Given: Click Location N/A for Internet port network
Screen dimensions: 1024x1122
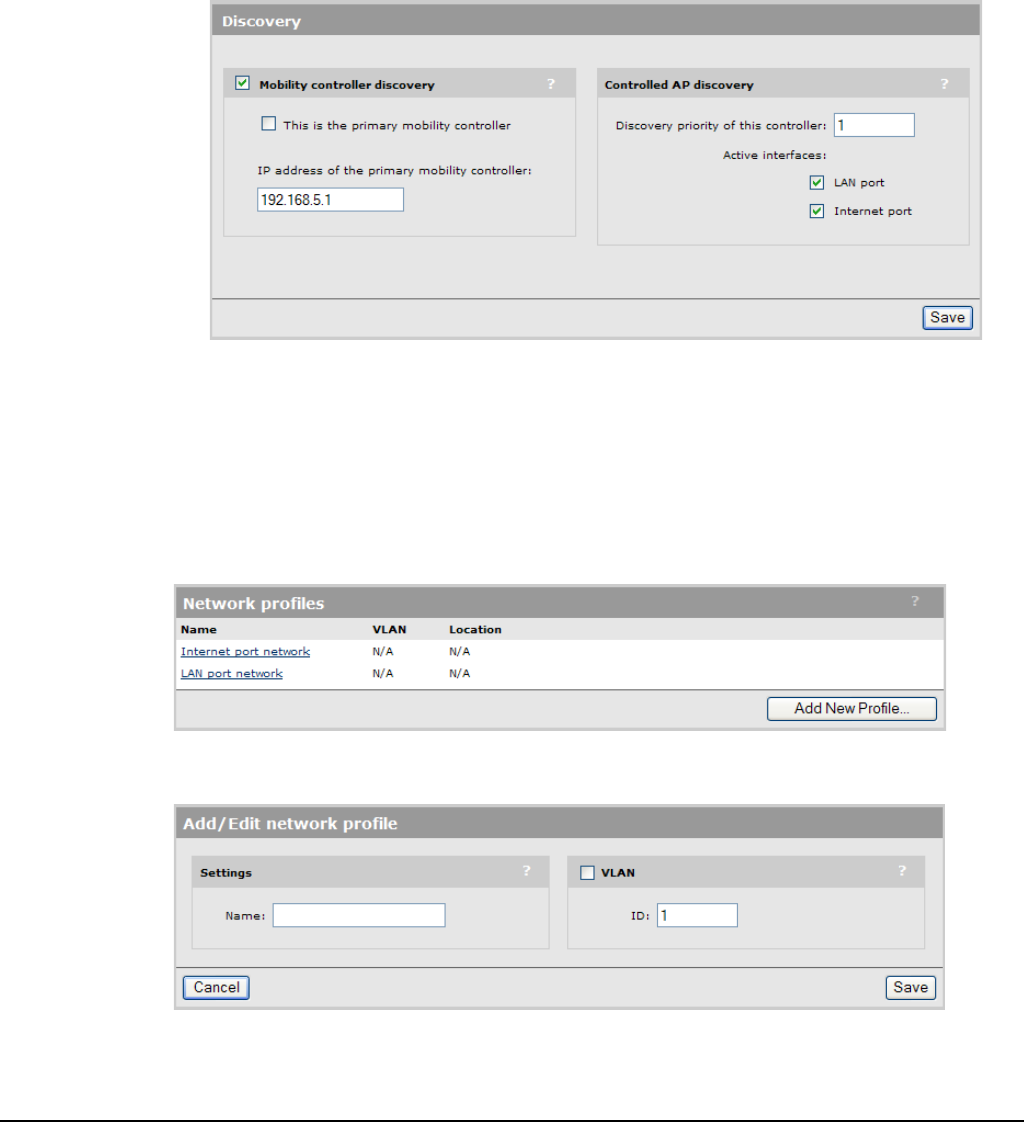Looking at the screenshot, I should (x=459, y=651).
